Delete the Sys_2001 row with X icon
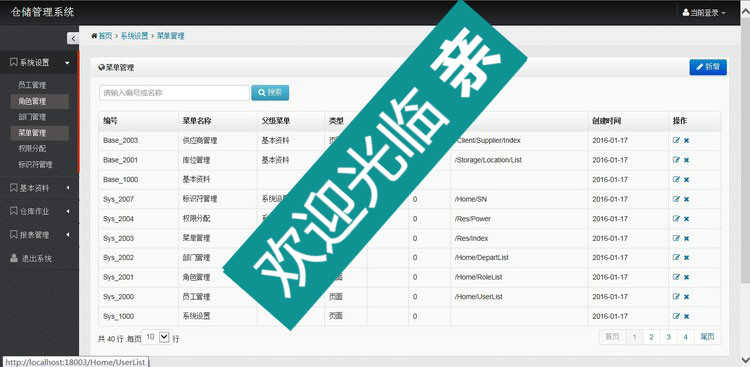The image size is (750, 367). point(686,278)
